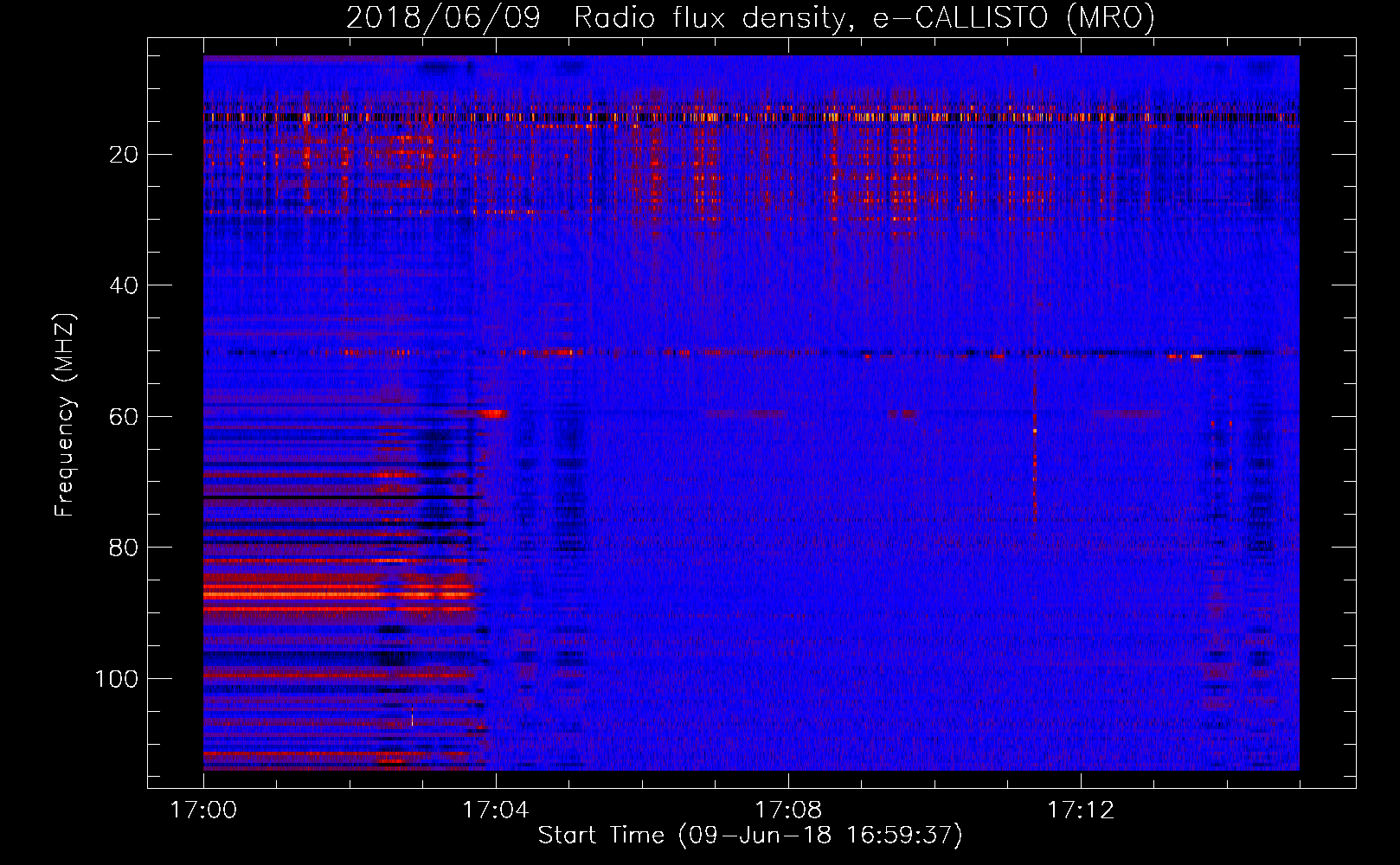Click the 17:04 time axis label
1400x865 pixels.
click(x=496, y=811)
